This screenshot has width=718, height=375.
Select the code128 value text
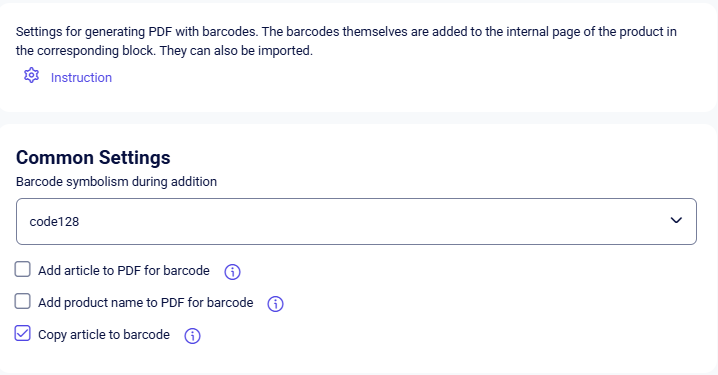coord(54,222)
